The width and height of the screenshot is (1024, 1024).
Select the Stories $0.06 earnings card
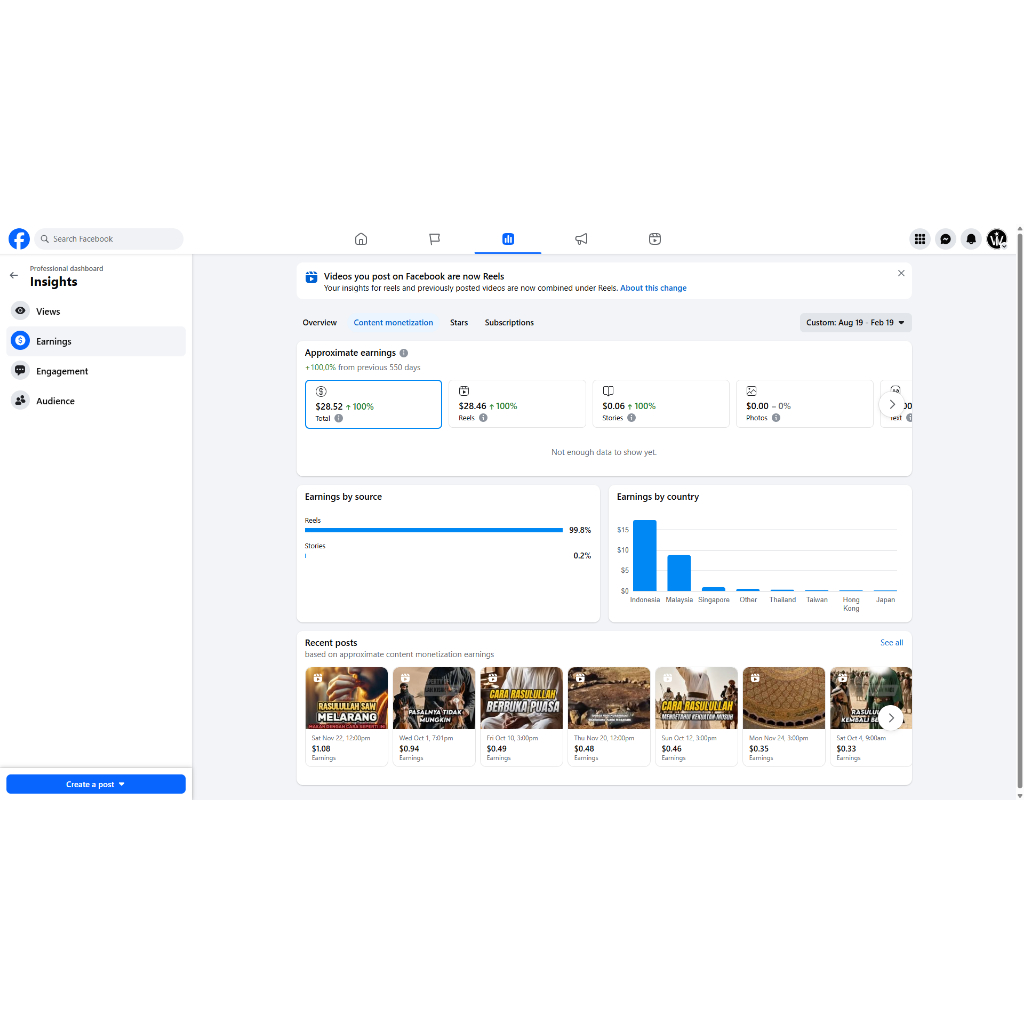tap(660, 404)
